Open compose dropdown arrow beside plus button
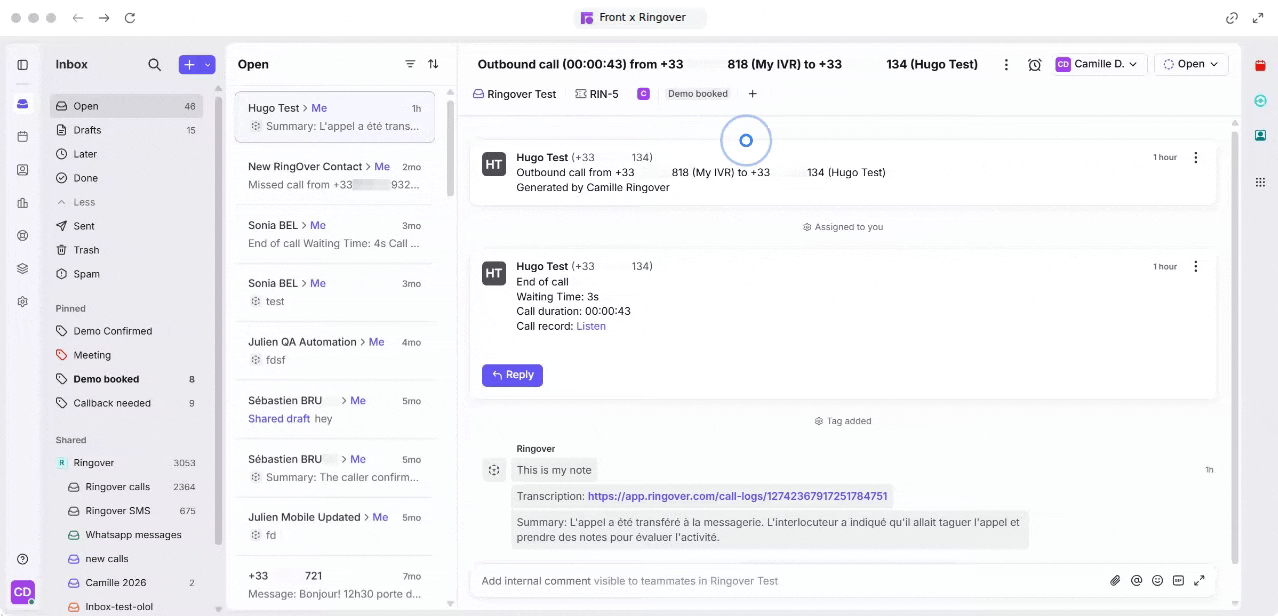The image size is (1278, 616). pyautogui.click(x=208, y=64)
